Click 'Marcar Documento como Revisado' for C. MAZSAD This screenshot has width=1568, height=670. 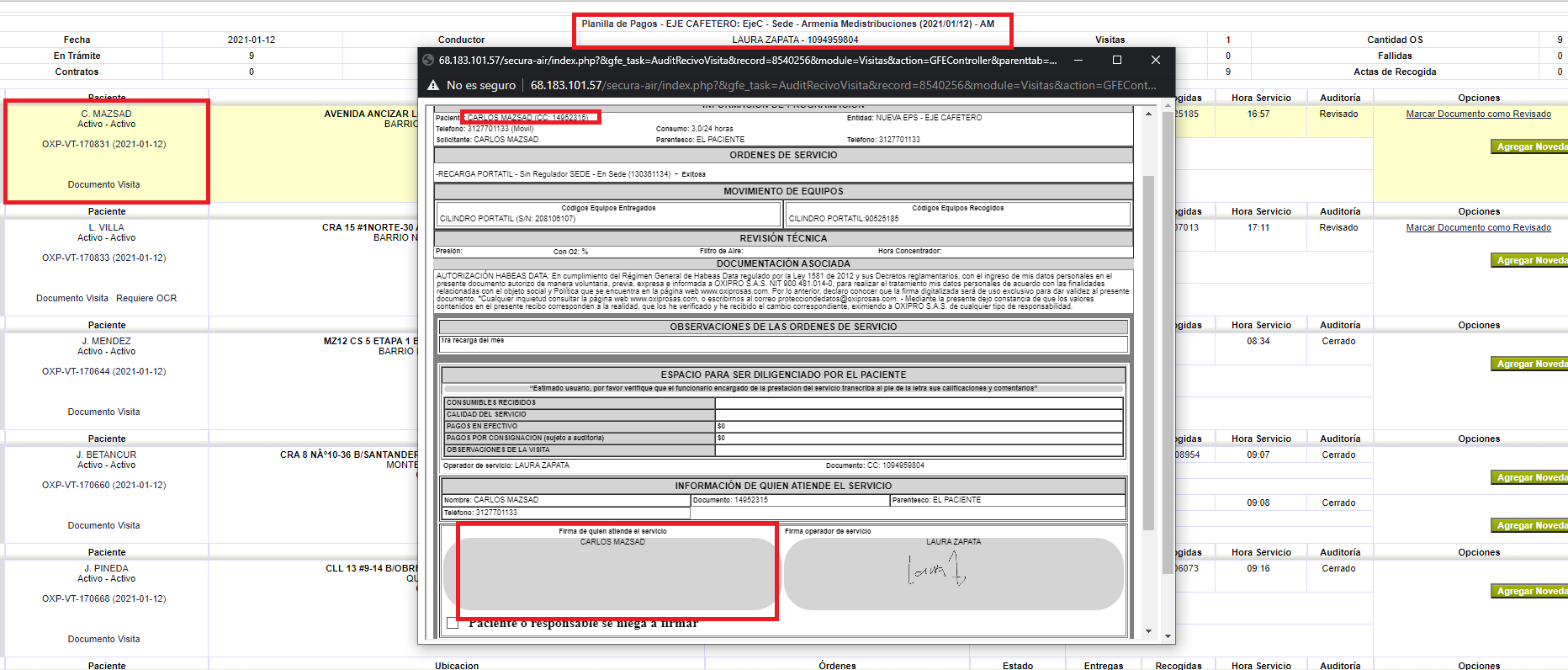1478,114
